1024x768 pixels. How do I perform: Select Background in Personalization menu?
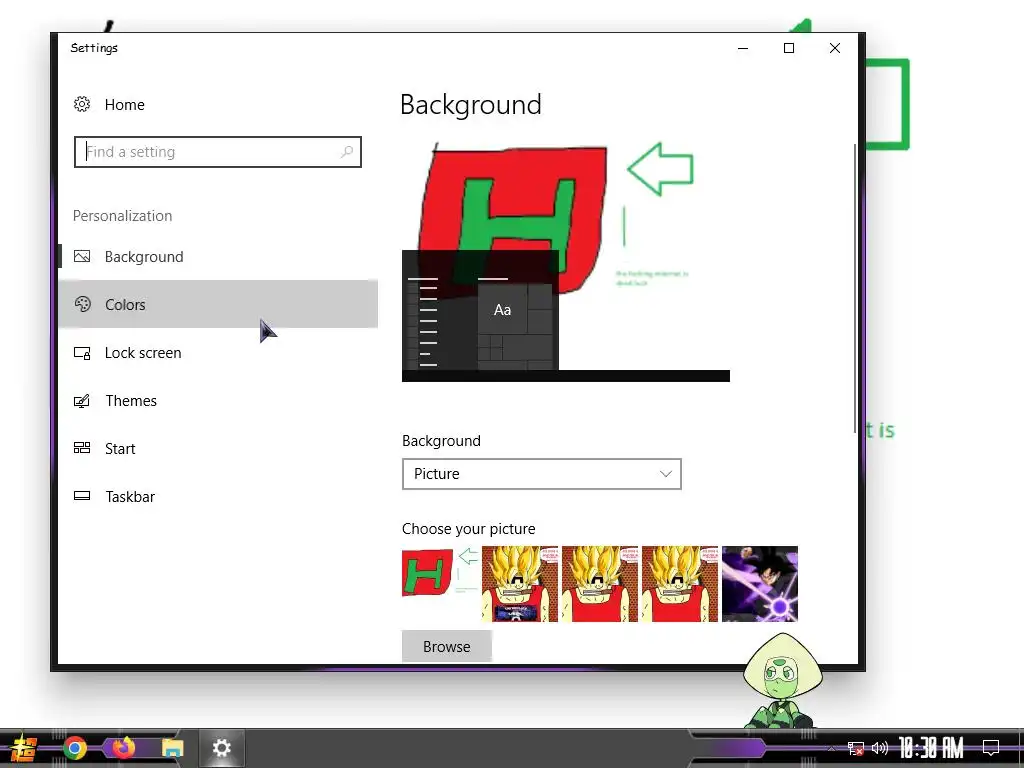click(218, 257)
